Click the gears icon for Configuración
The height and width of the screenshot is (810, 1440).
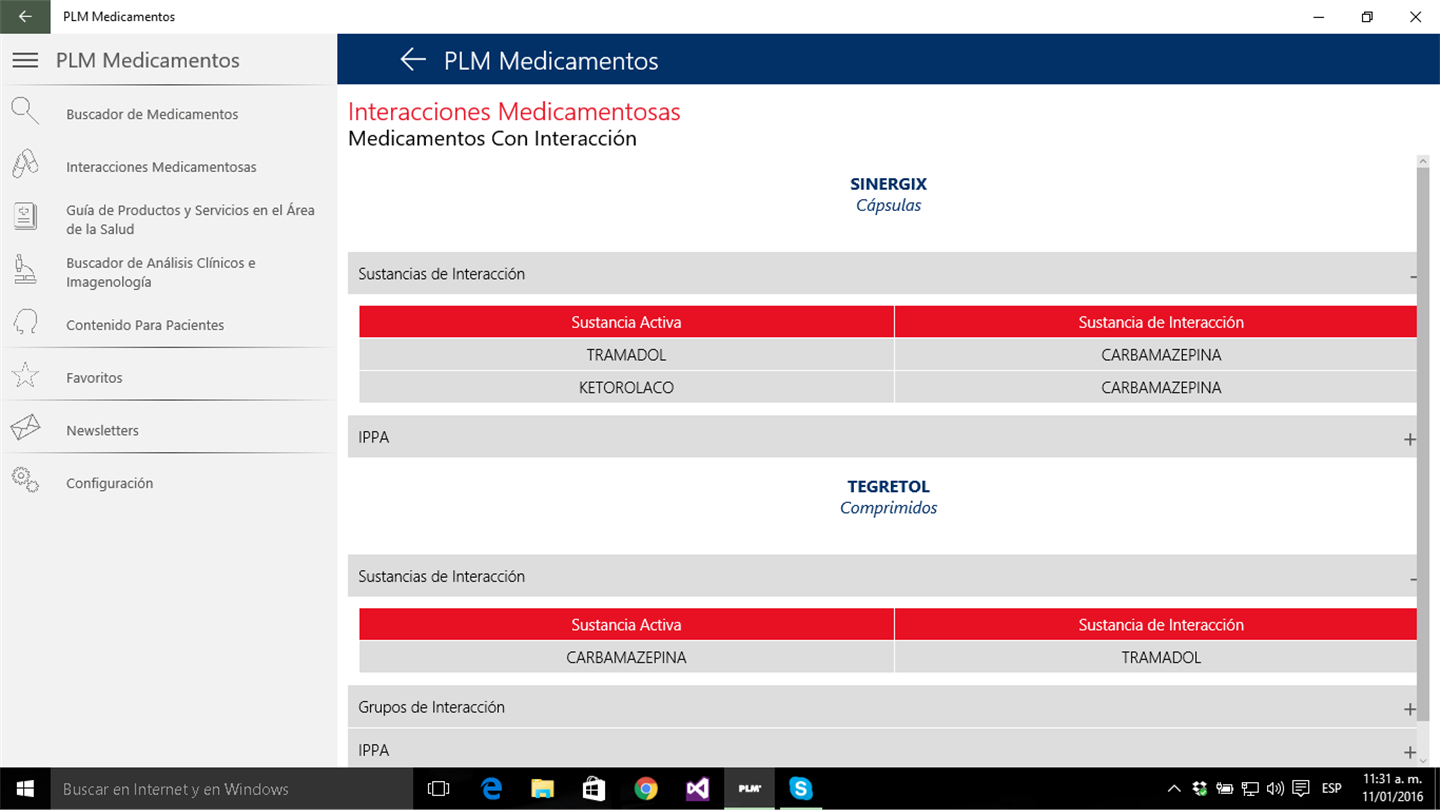point(25,481)
